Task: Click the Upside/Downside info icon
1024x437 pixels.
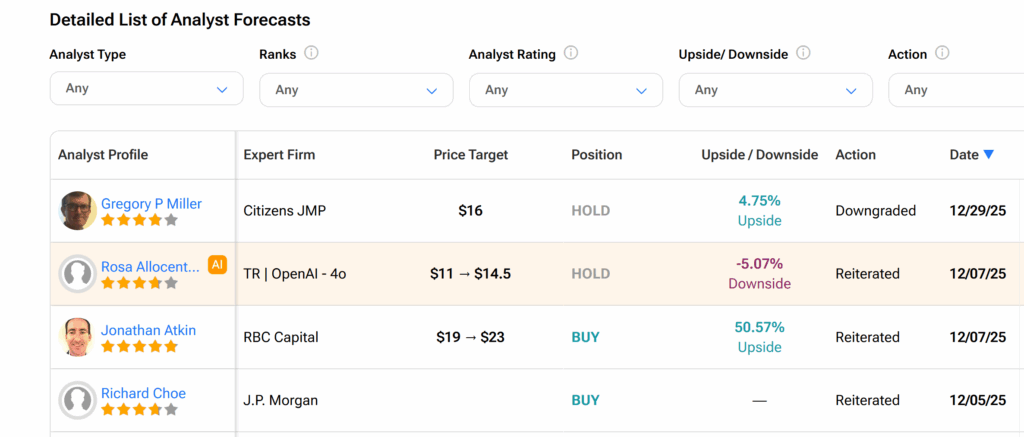Action: click(803, 54)
